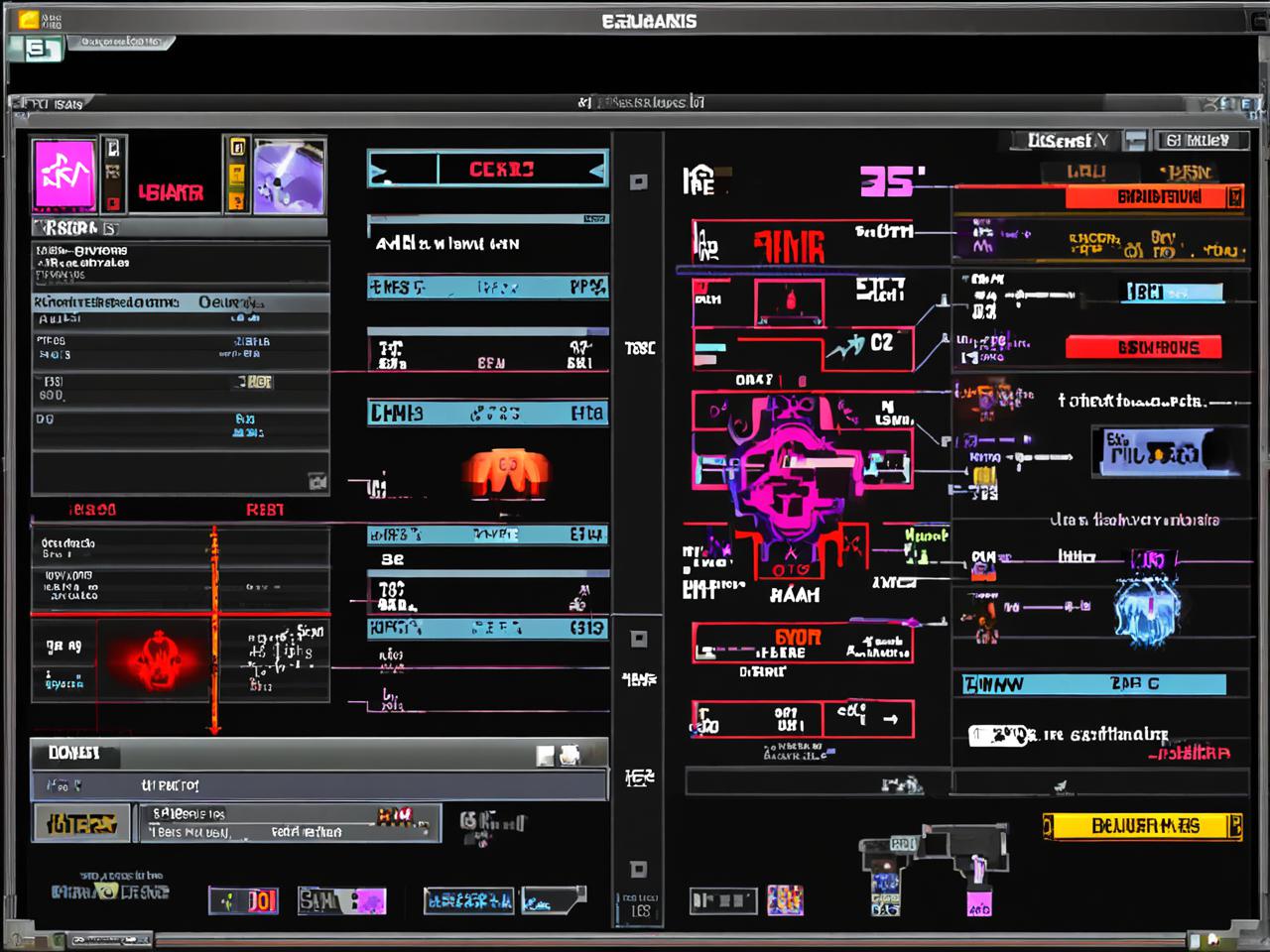
Task: Click the small icon at the left list's bottom corner
Action: [317, 483]
